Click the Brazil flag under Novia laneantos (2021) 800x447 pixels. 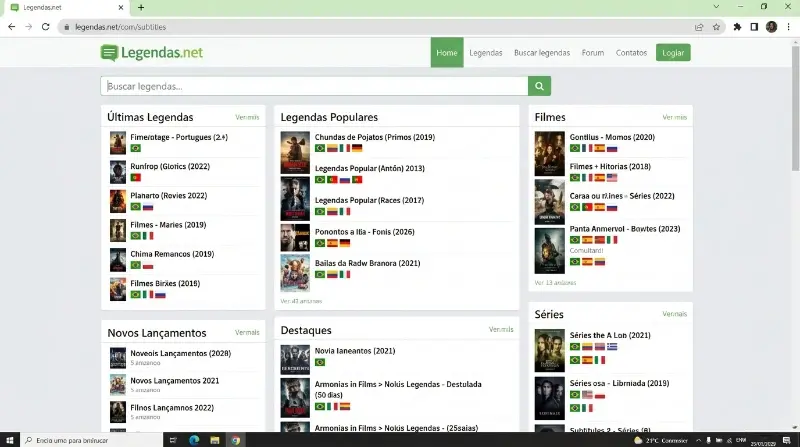pyautogui.click(x=320, y=362)
